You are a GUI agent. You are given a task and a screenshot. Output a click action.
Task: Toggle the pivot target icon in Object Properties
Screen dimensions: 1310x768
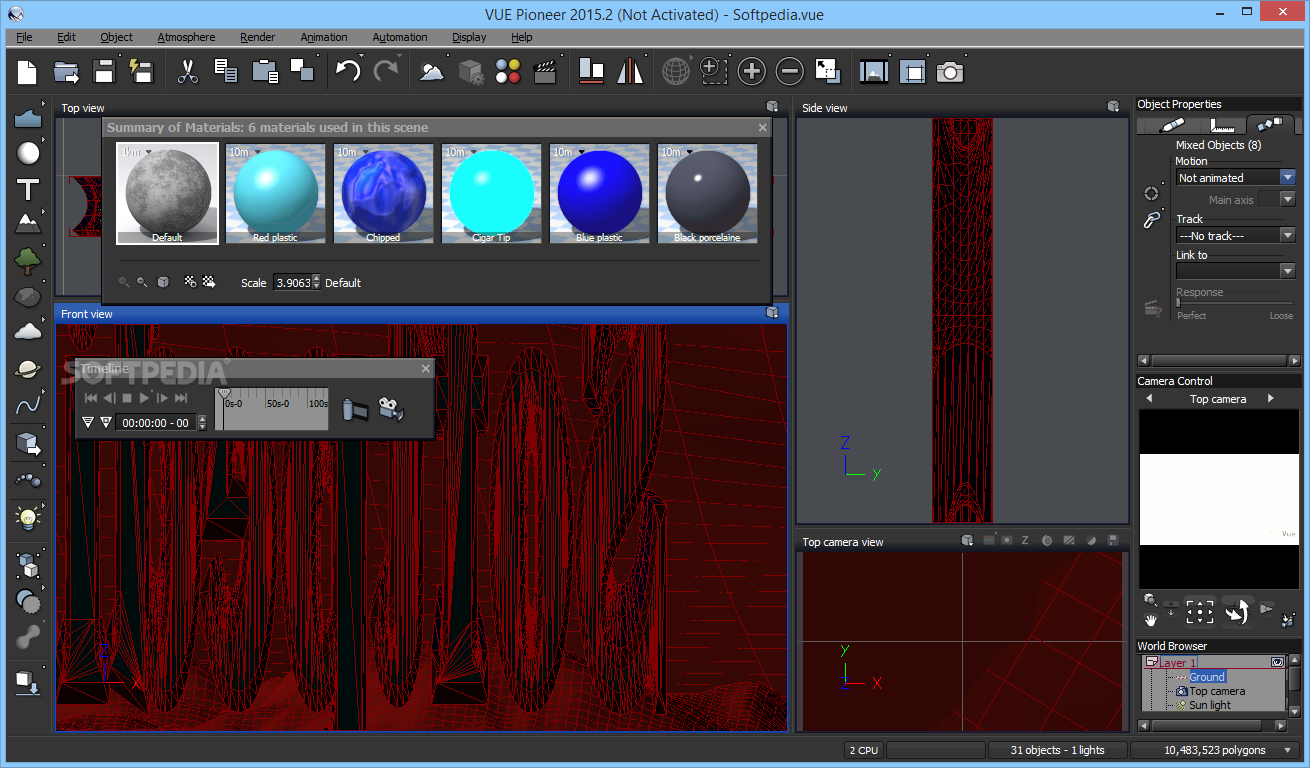pos(1152,193)
